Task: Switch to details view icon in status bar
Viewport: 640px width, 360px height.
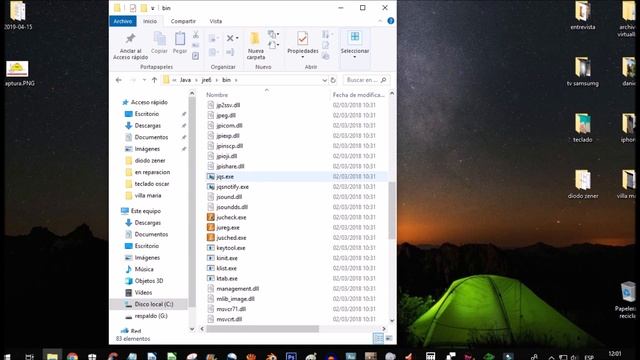Action: (378, 338)
